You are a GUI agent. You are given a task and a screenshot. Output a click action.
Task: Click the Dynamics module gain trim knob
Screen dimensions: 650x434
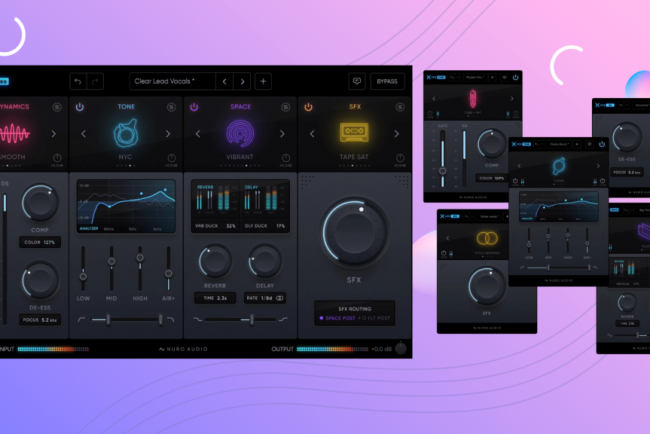57,158
